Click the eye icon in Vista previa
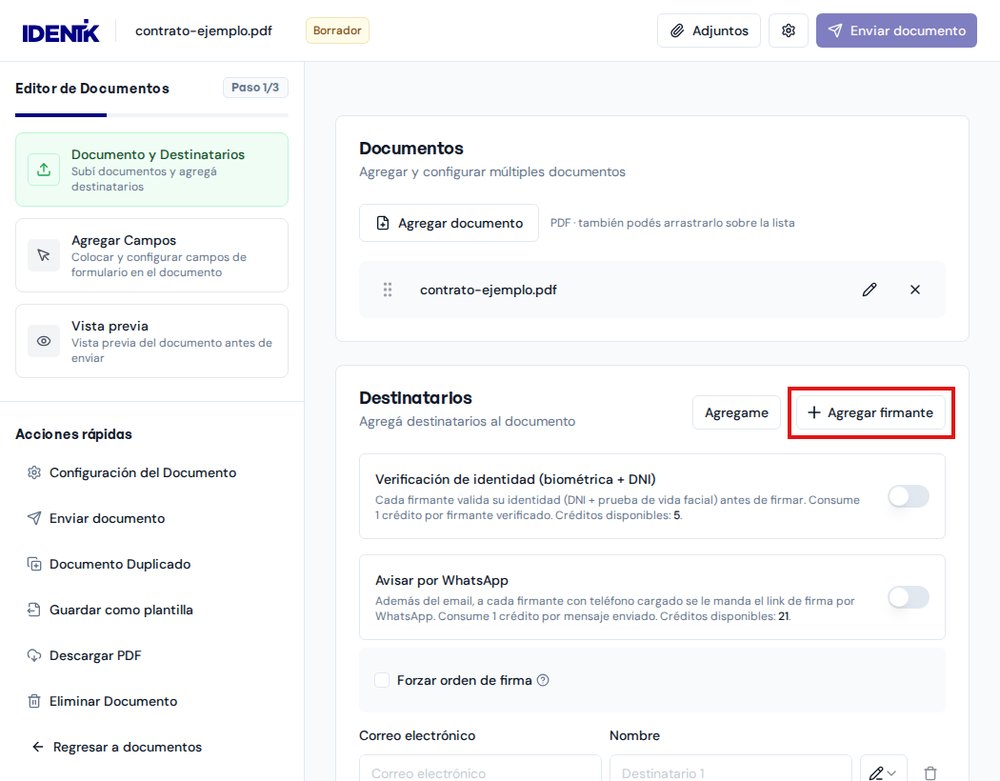 (43, 341)
